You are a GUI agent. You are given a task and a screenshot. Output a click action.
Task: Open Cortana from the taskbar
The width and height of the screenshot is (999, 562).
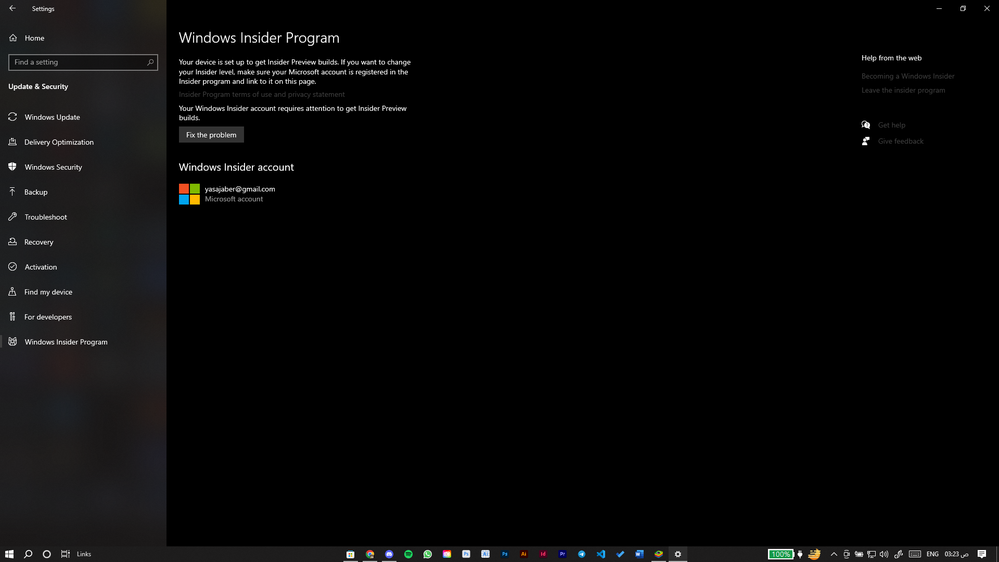point(47,554)
